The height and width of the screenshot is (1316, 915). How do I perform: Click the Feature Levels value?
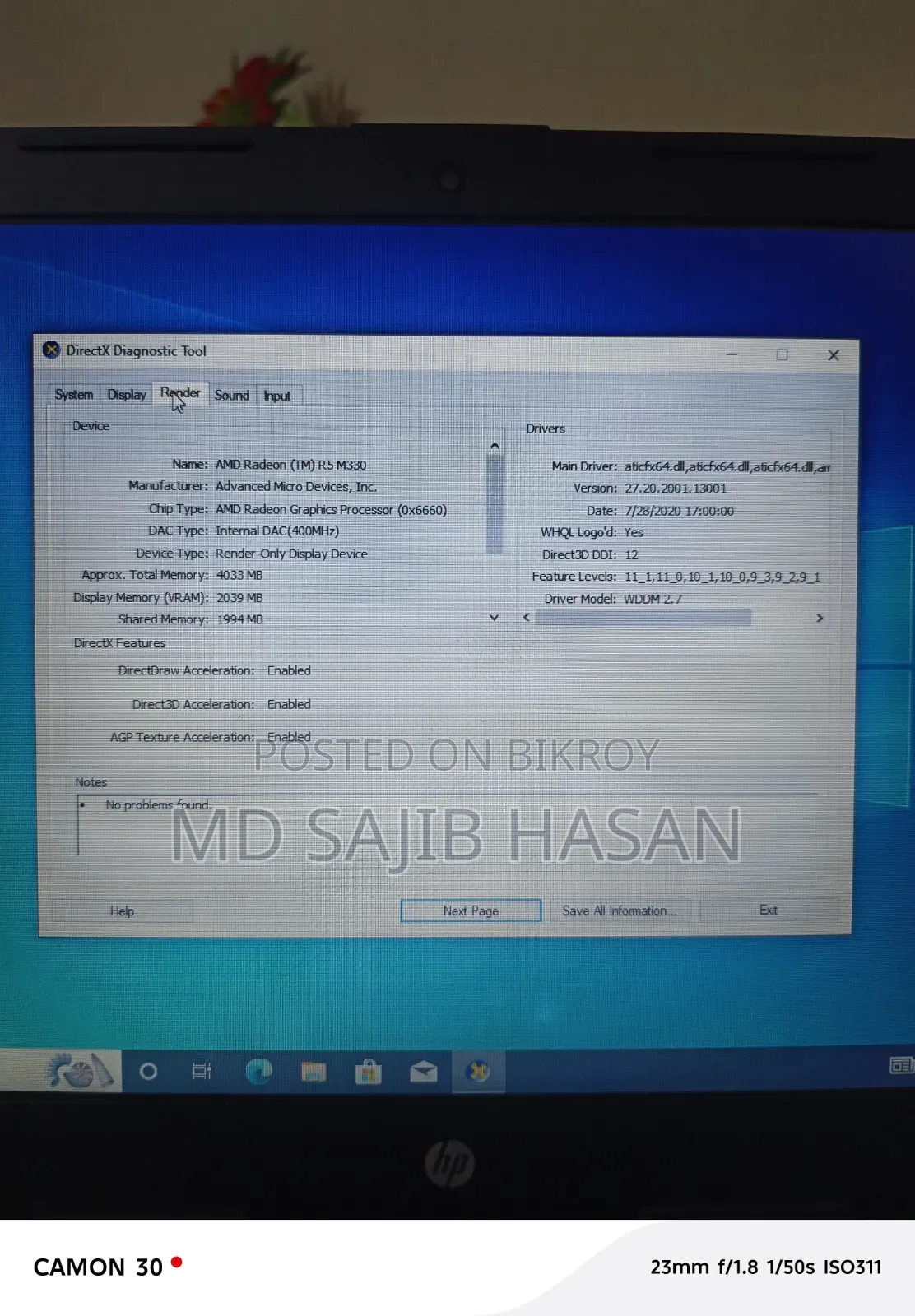tap(722, 577)
